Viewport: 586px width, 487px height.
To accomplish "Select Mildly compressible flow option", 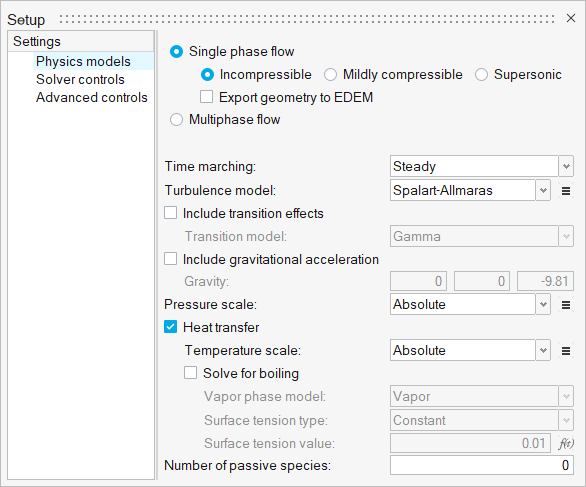I will coord(330,75).
